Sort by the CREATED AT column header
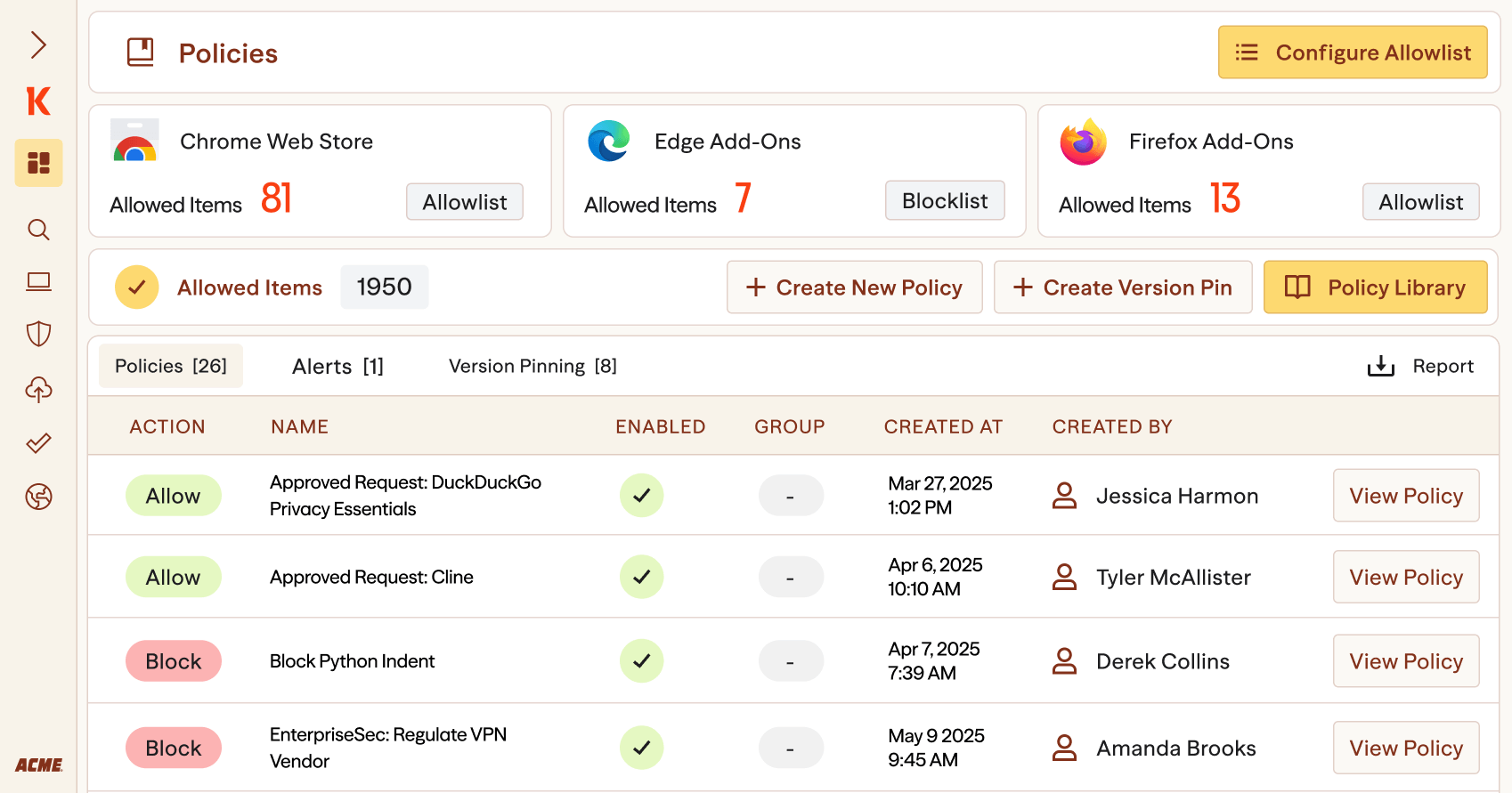The height and width of the screenshot is (793, 1512). click(943, 427)
